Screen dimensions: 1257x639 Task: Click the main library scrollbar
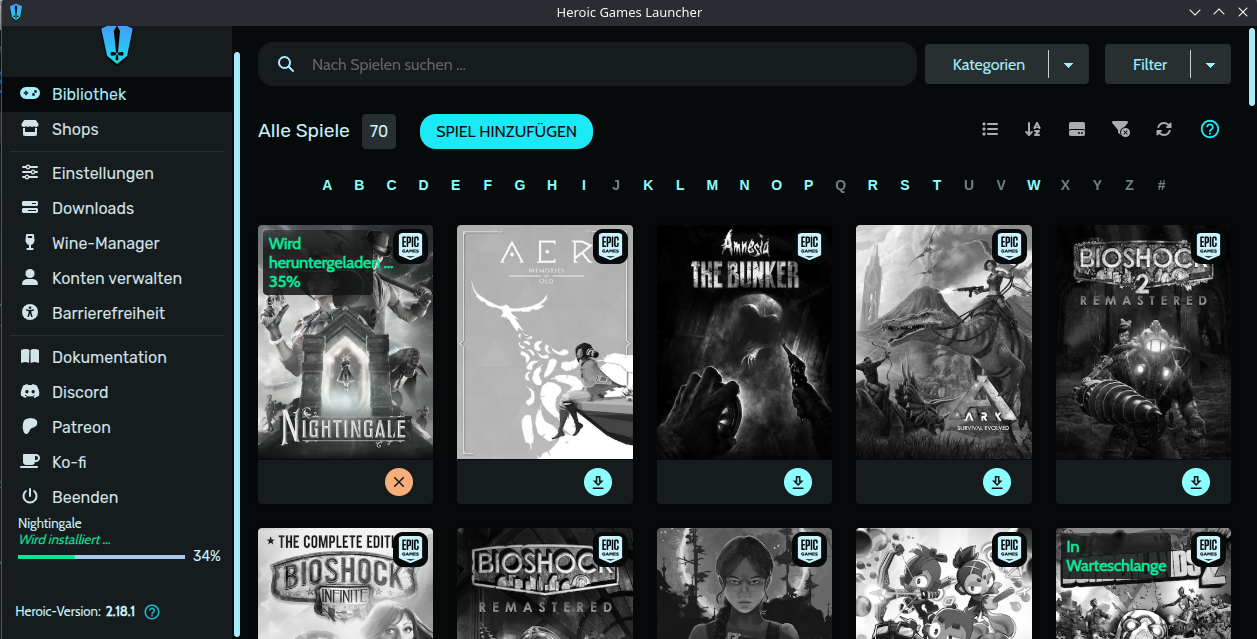click(x=1252, y=66)
